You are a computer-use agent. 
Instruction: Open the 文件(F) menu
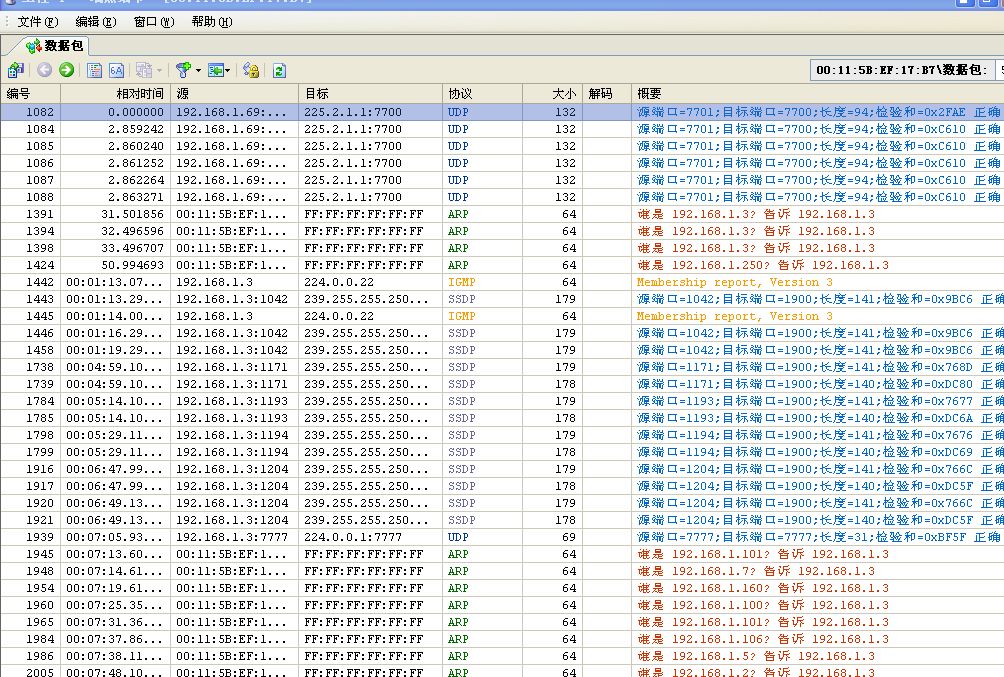[37, 21]
